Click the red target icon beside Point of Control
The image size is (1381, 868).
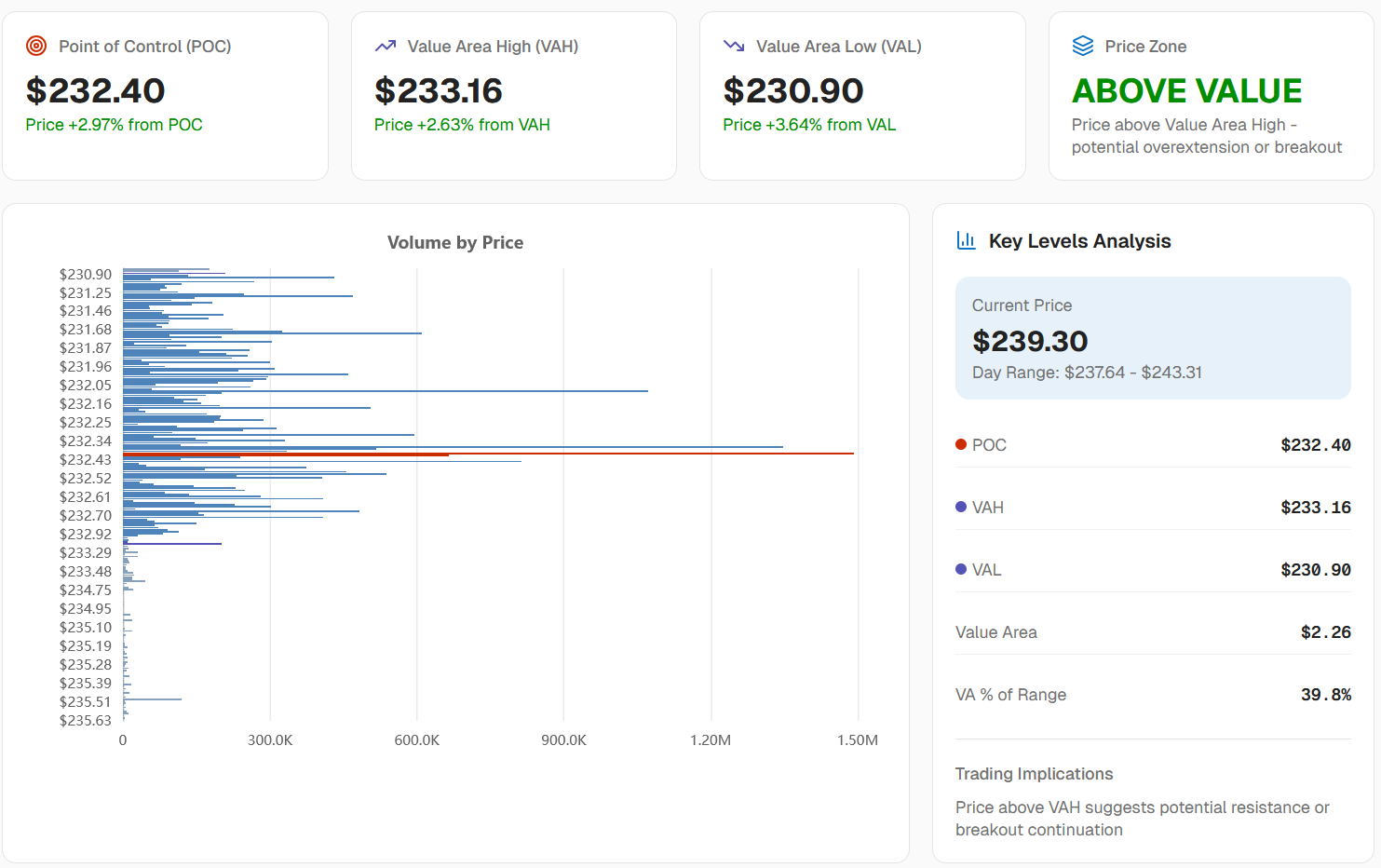coord(36,46)
